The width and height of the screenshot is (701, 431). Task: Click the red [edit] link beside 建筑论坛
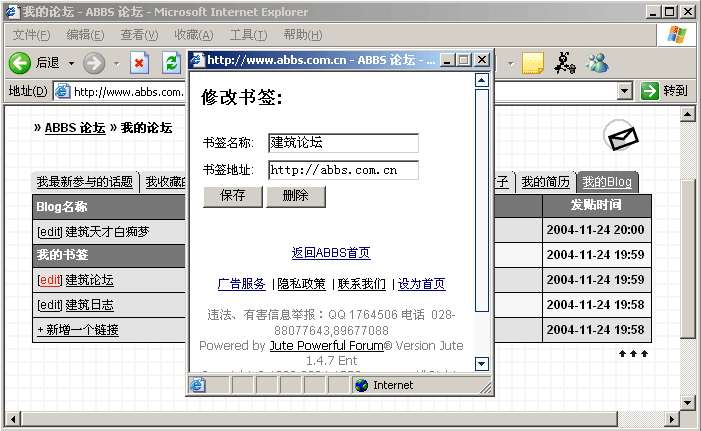(49, 280)
